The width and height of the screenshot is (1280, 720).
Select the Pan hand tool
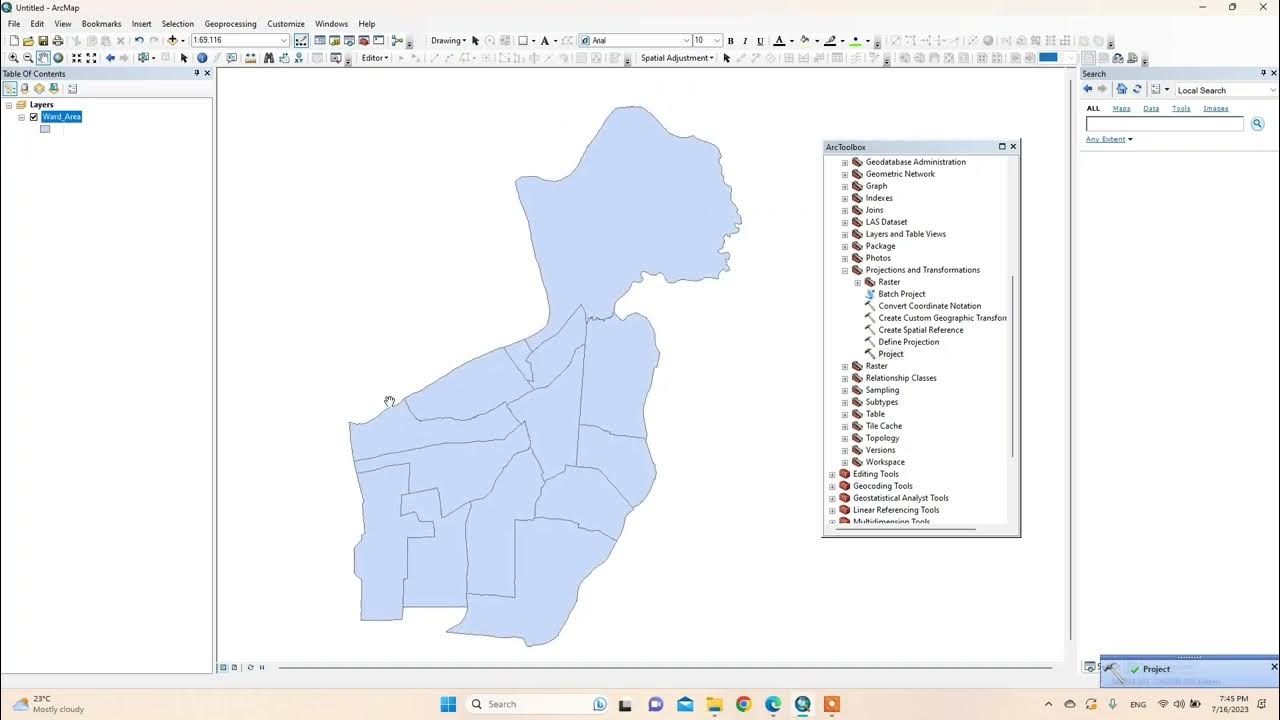(x=43, y=58)
